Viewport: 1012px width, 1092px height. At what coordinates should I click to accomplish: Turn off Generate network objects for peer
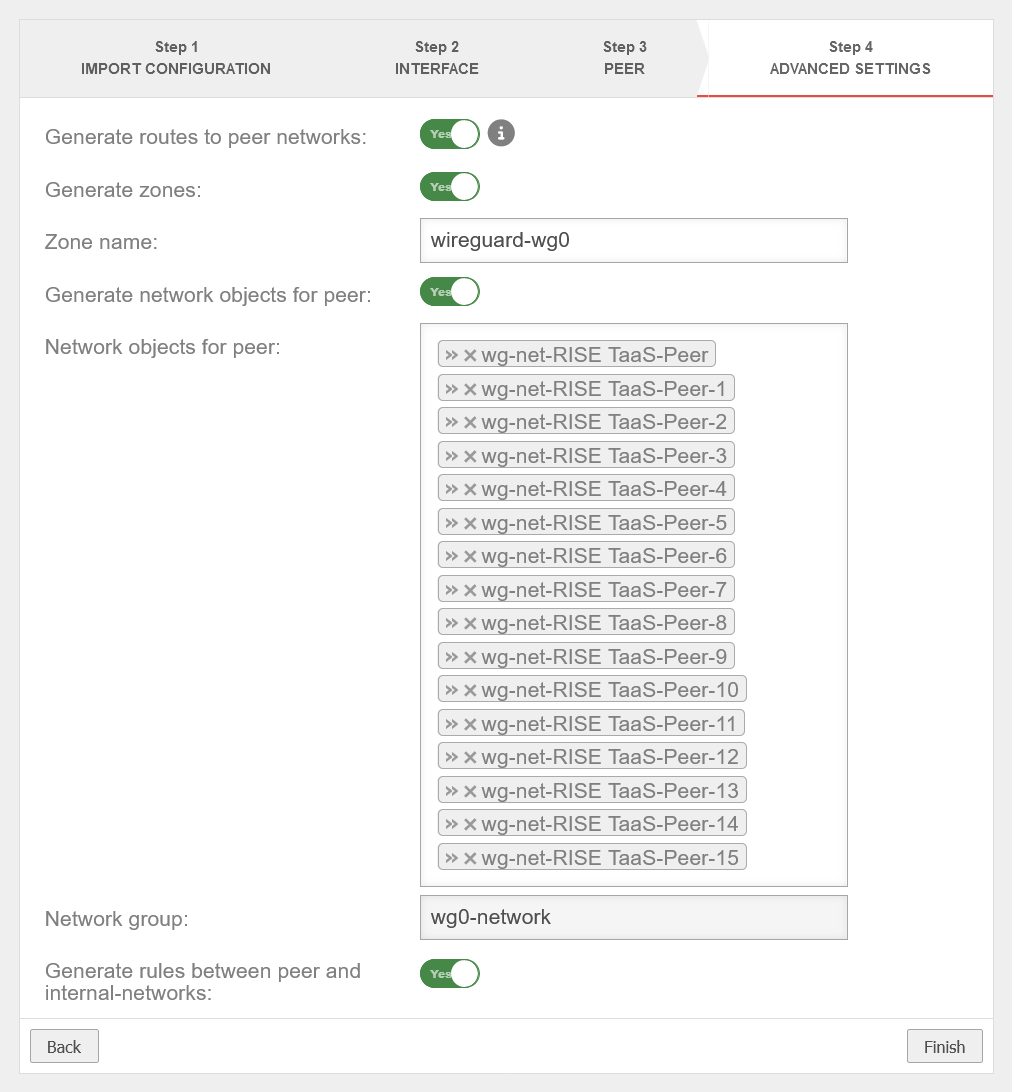[x=450, y=292]
